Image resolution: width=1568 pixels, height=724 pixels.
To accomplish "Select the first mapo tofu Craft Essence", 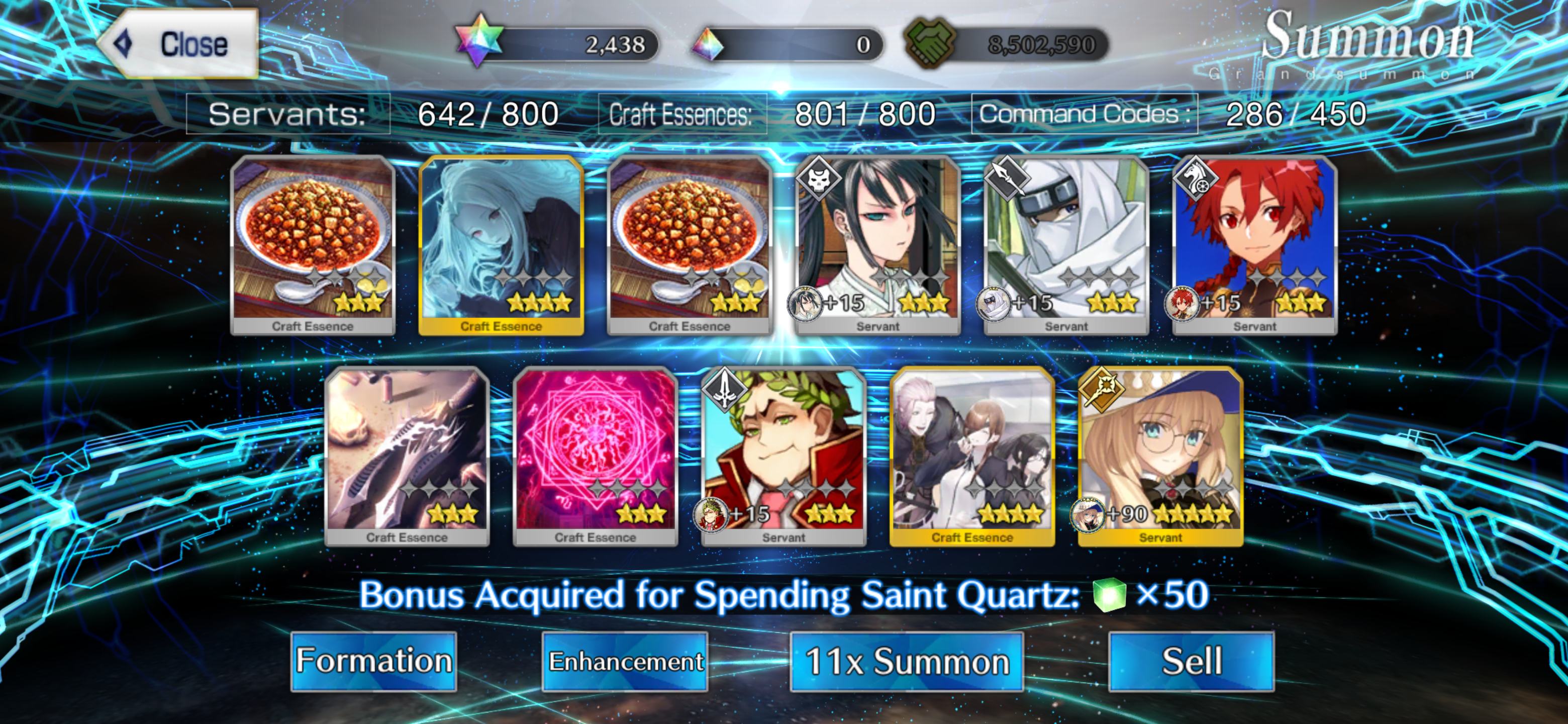I will click(313, 245).
